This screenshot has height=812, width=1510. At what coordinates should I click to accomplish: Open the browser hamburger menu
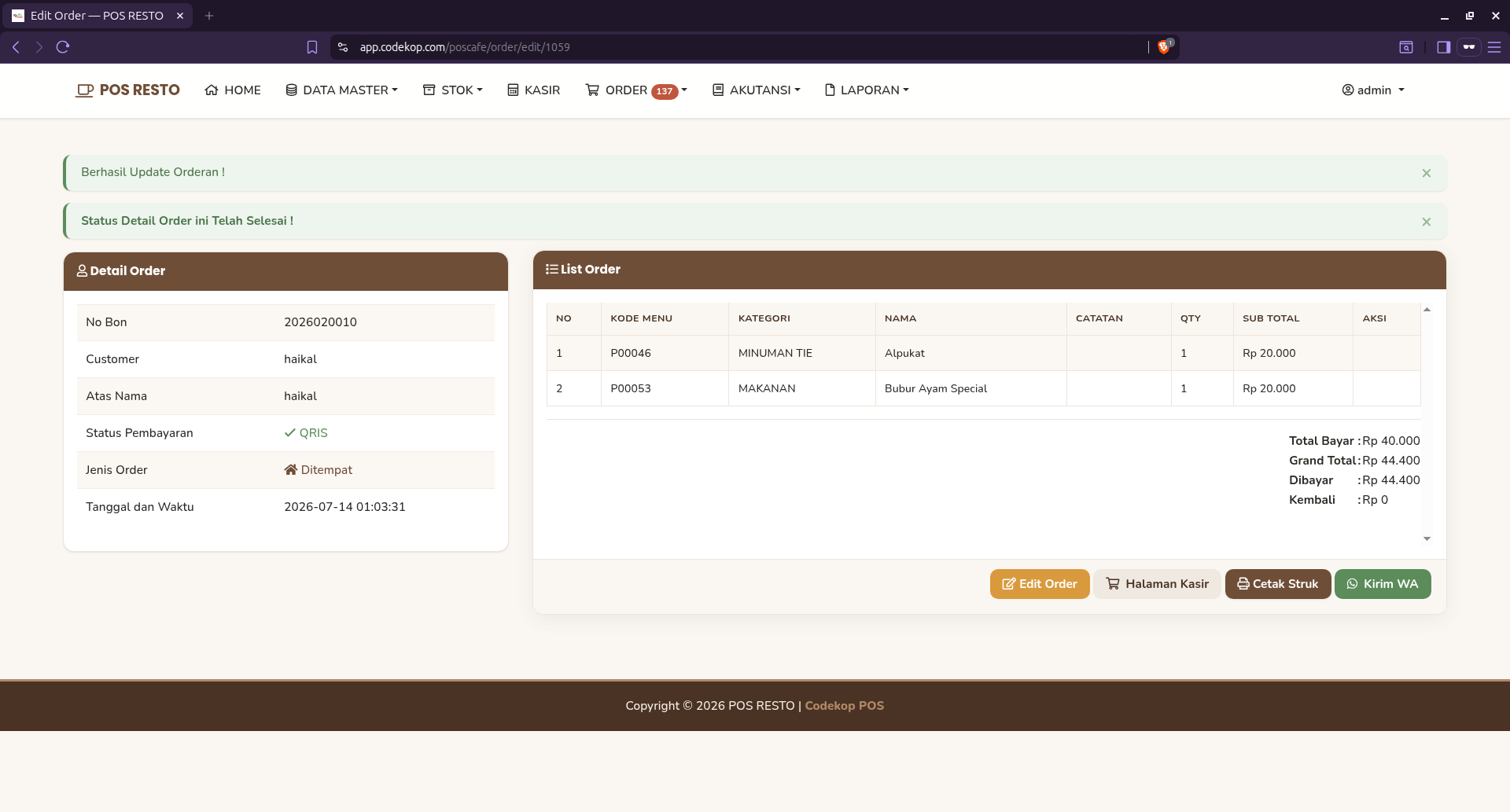(x=1494, y=47)
